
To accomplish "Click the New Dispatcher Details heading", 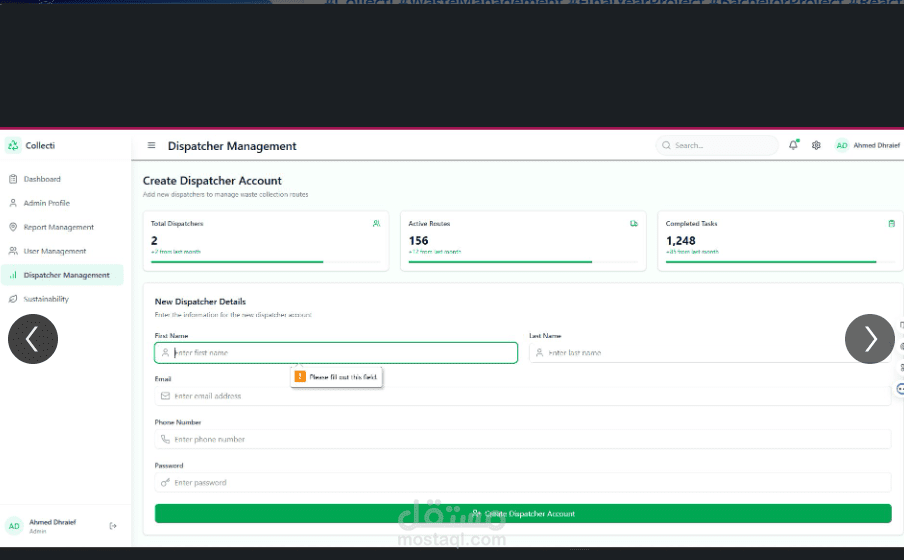I will (x=200, y=301).
